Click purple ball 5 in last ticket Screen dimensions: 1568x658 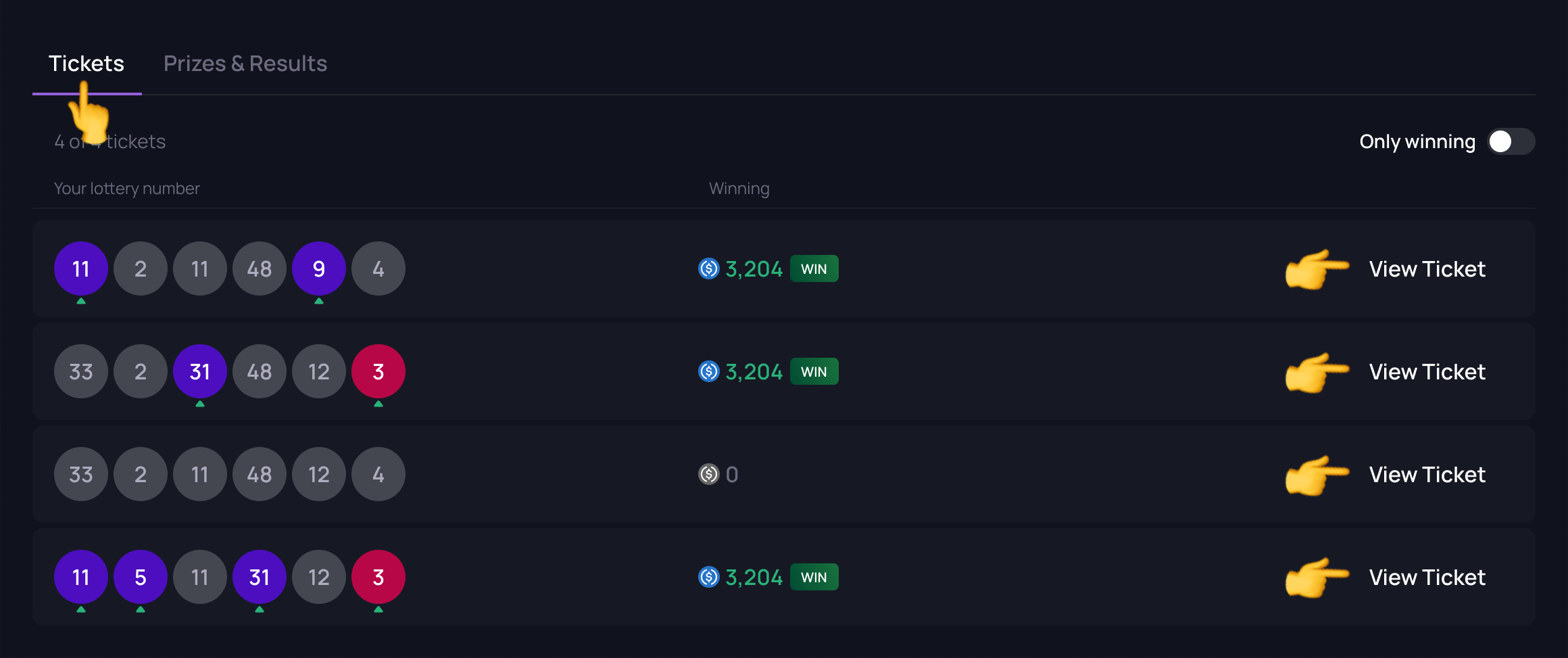click(141, 578)
